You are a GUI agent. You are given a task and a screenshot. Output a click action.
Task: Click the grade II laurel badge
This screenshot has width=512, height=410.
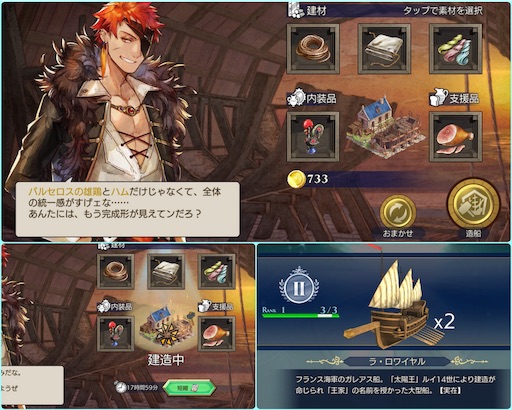[299, 286]
